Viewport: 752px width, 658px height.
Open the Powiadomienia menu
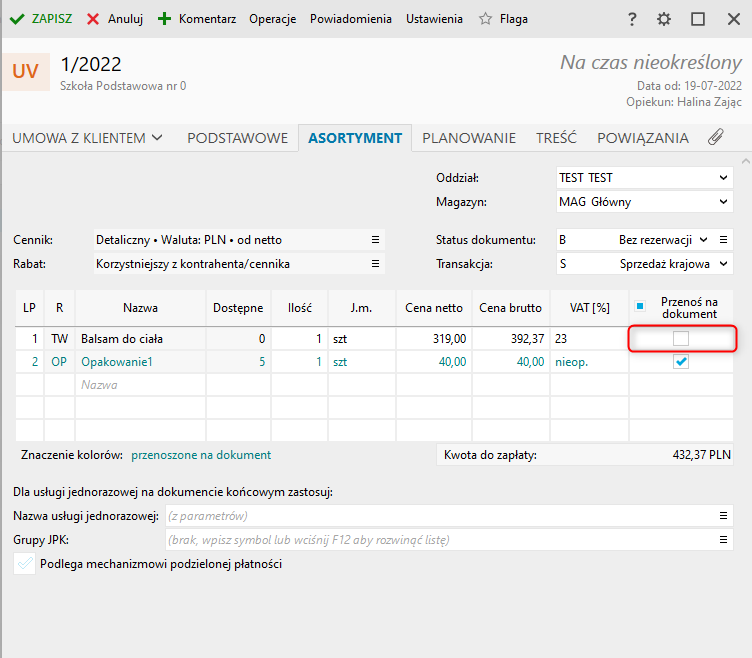coord(351,19)
